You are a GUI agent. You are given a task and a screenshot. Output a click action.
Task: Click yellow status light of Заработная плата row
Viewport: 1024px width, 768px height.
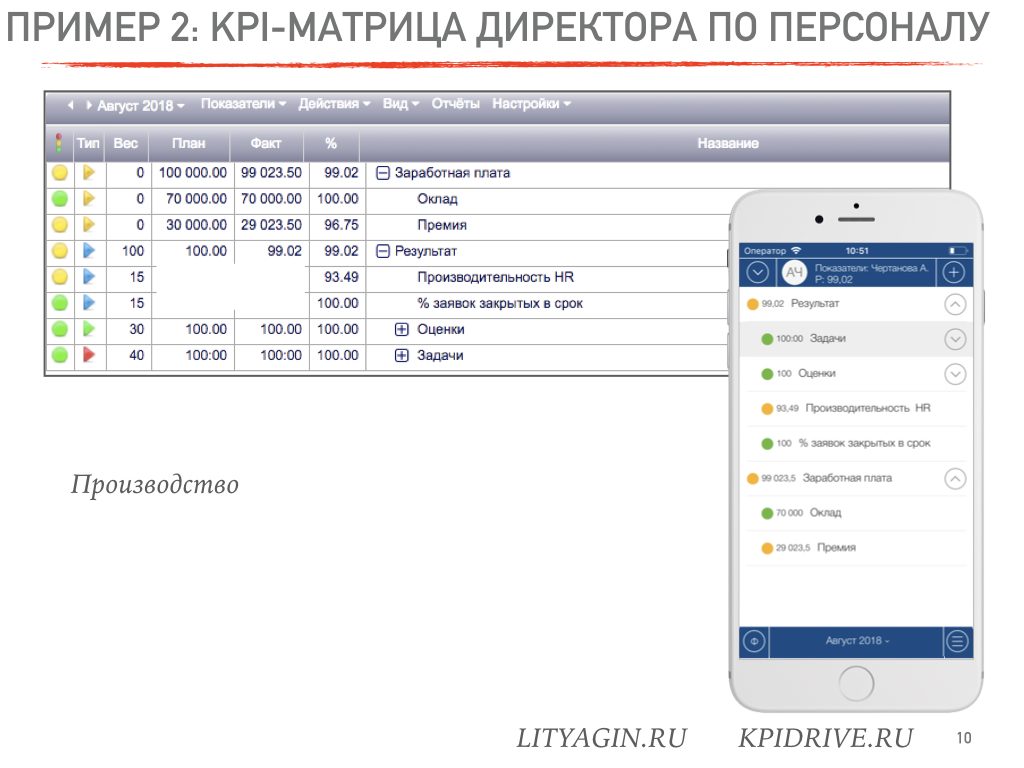(x=59, y=173)
